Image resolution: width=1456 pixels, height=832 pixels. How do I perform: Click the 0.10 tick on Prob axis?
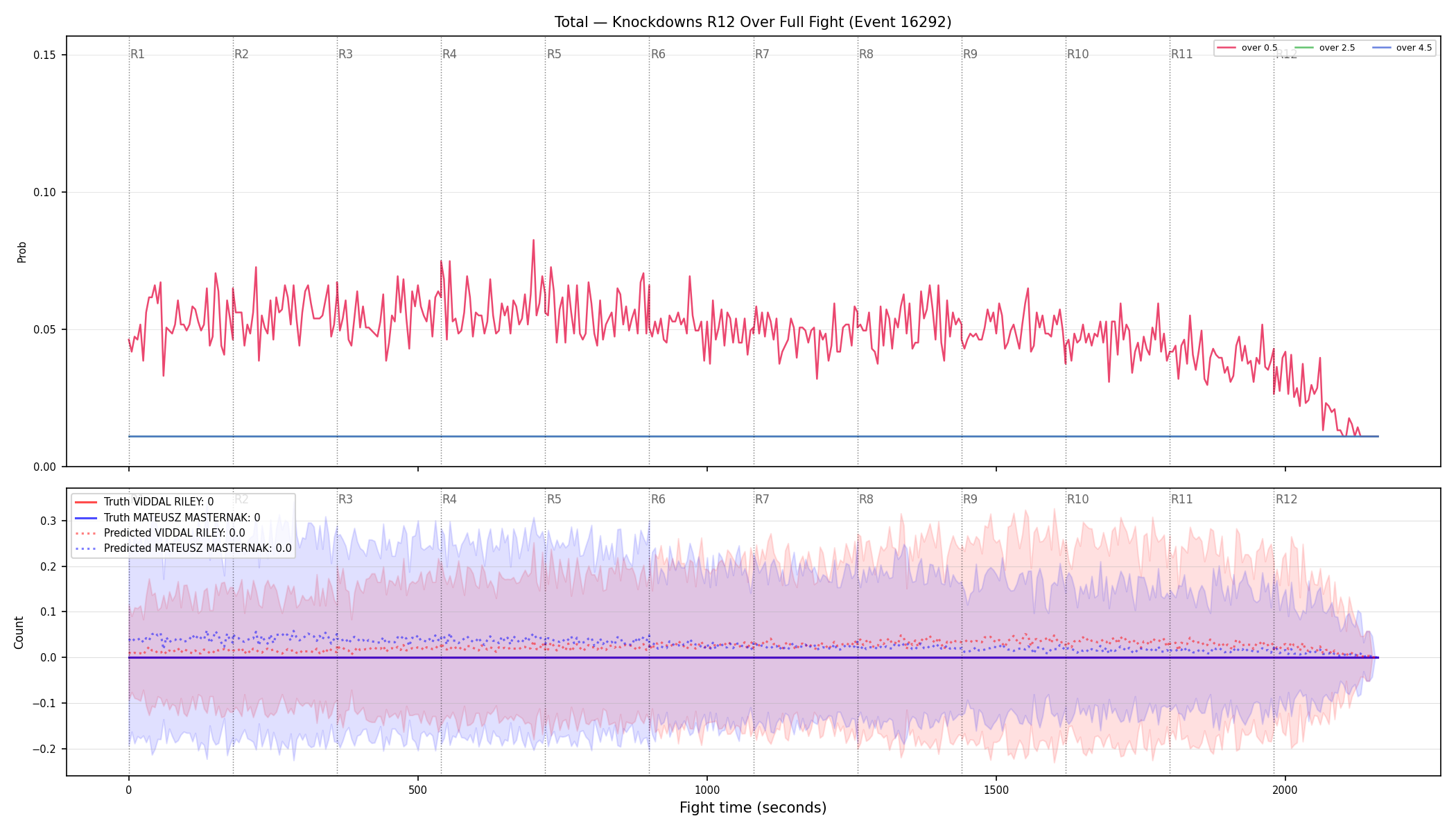pos(45,193)
